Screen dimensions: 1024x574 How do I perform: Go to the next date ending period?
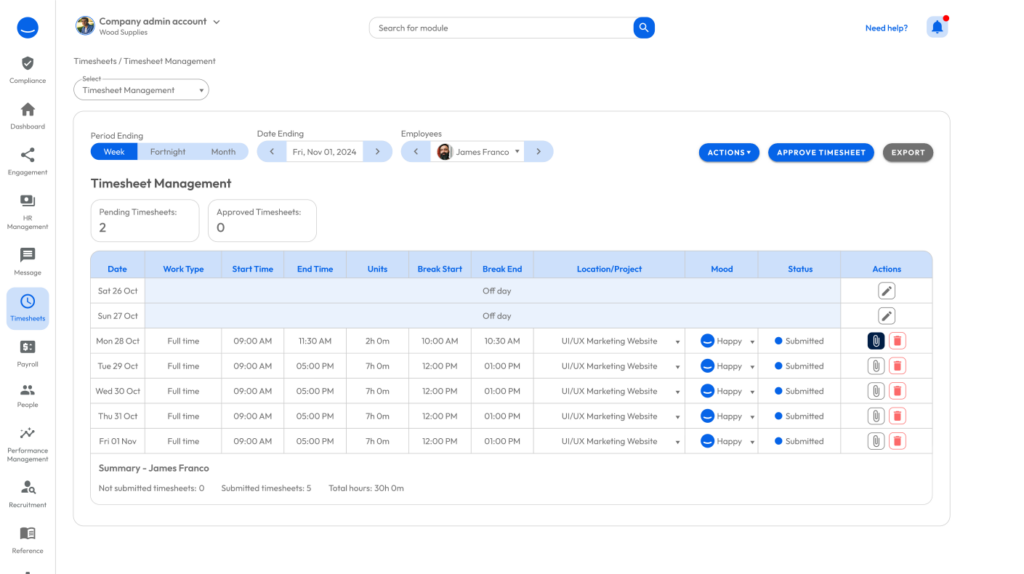tap(377, 152)
